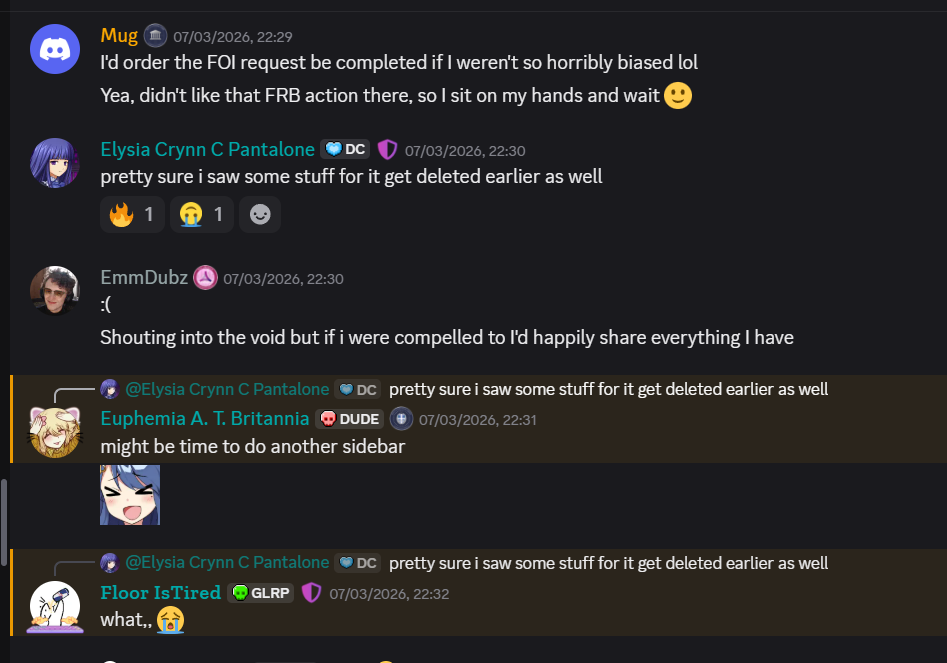Screen dimensions: 947x663
Task: Toggle the fire emoji reaction
Action: [x=131, y=213]
